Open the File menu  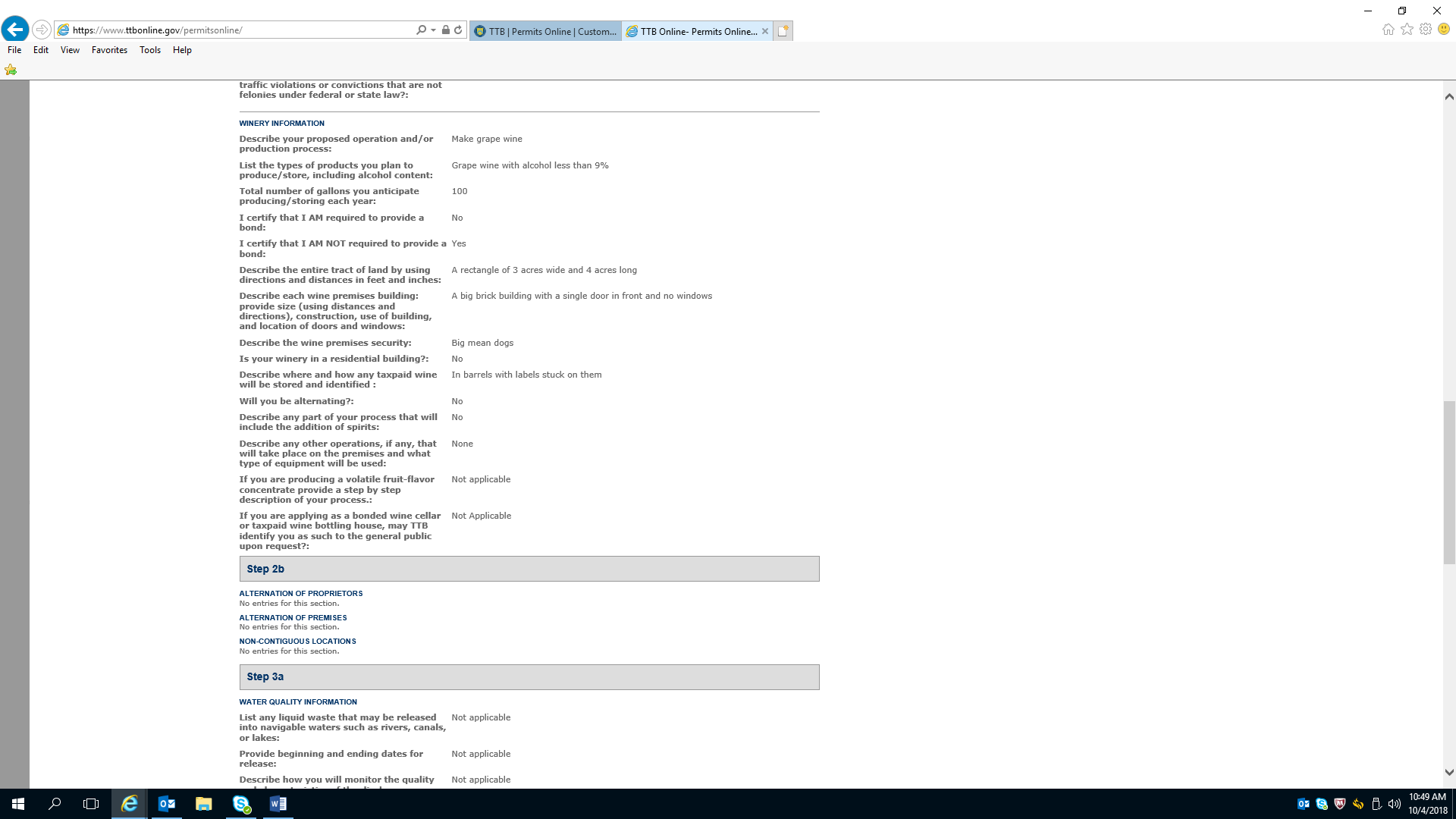[x=14, y=50]
